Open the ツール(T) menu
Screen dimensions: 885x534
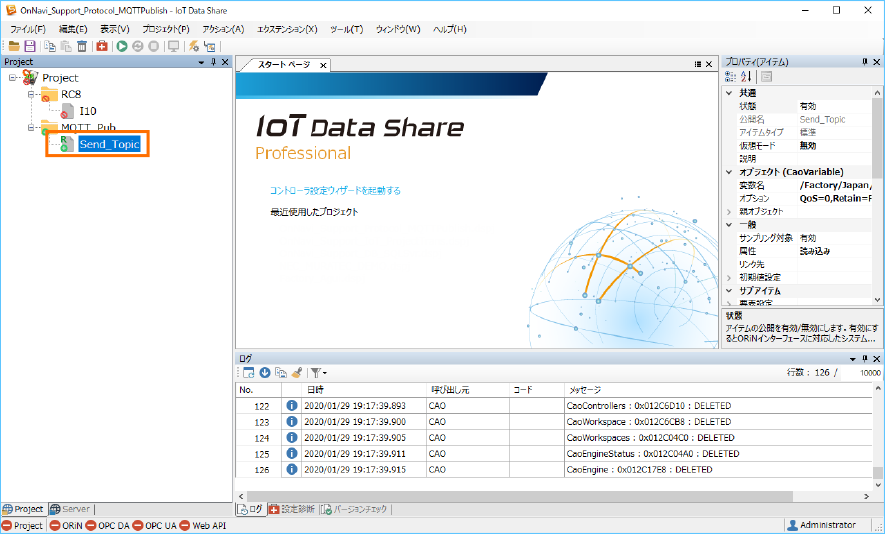click(346, 29)
